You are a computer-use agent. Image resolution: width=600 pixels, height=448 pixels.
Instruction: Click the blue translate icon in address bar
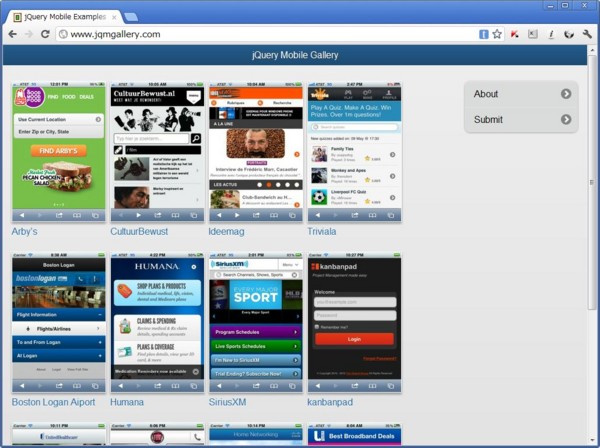(x=484, y=34)
